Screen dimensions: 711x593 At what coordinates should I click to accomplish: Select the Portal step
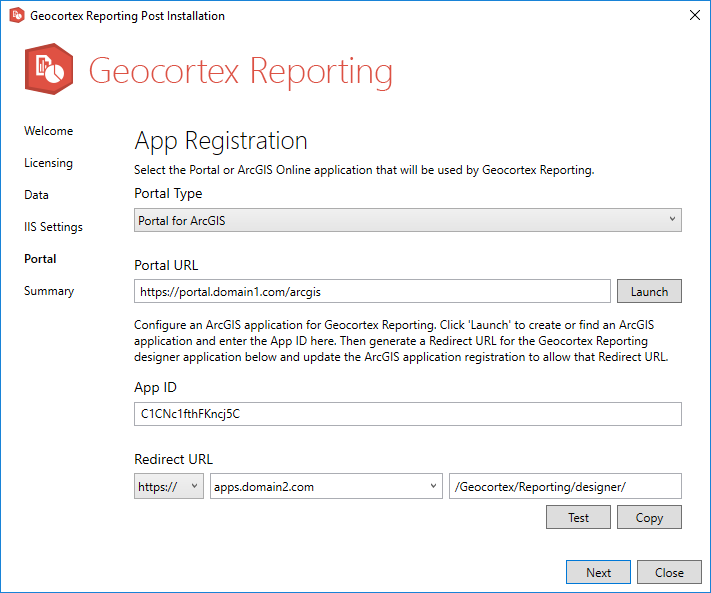click(x=40, y=259)
